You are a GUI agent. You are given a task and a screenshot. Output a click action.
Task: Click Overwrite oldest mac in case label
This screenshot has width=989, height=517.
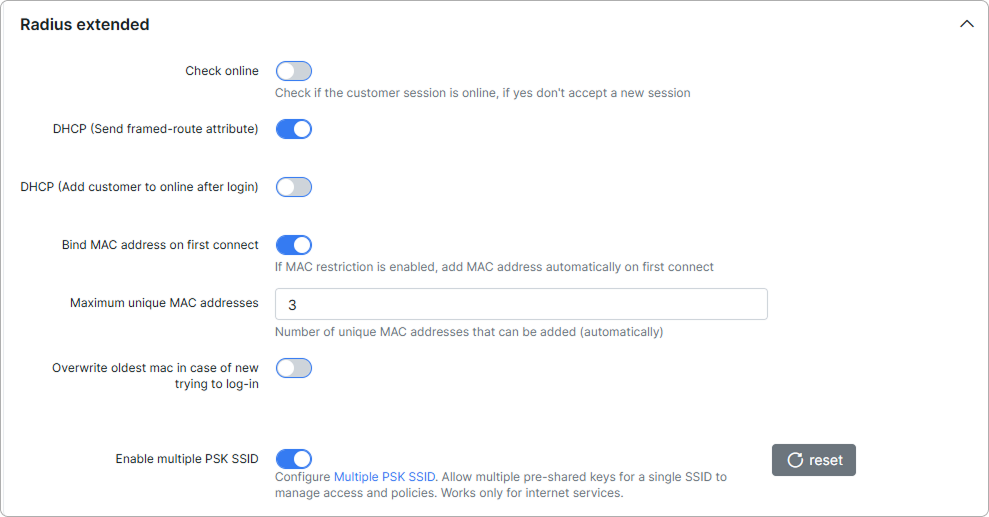tap(155, 376)
